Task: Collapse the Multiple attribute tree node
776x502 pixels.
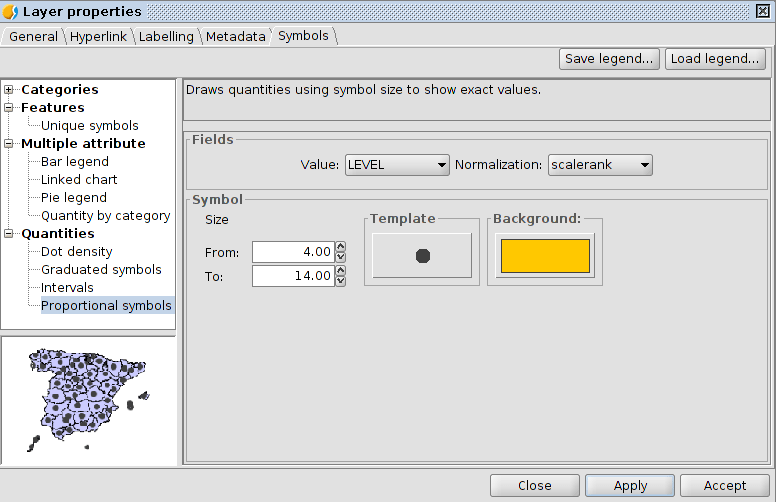Action: pyautogui.click(x=9, y=144)
